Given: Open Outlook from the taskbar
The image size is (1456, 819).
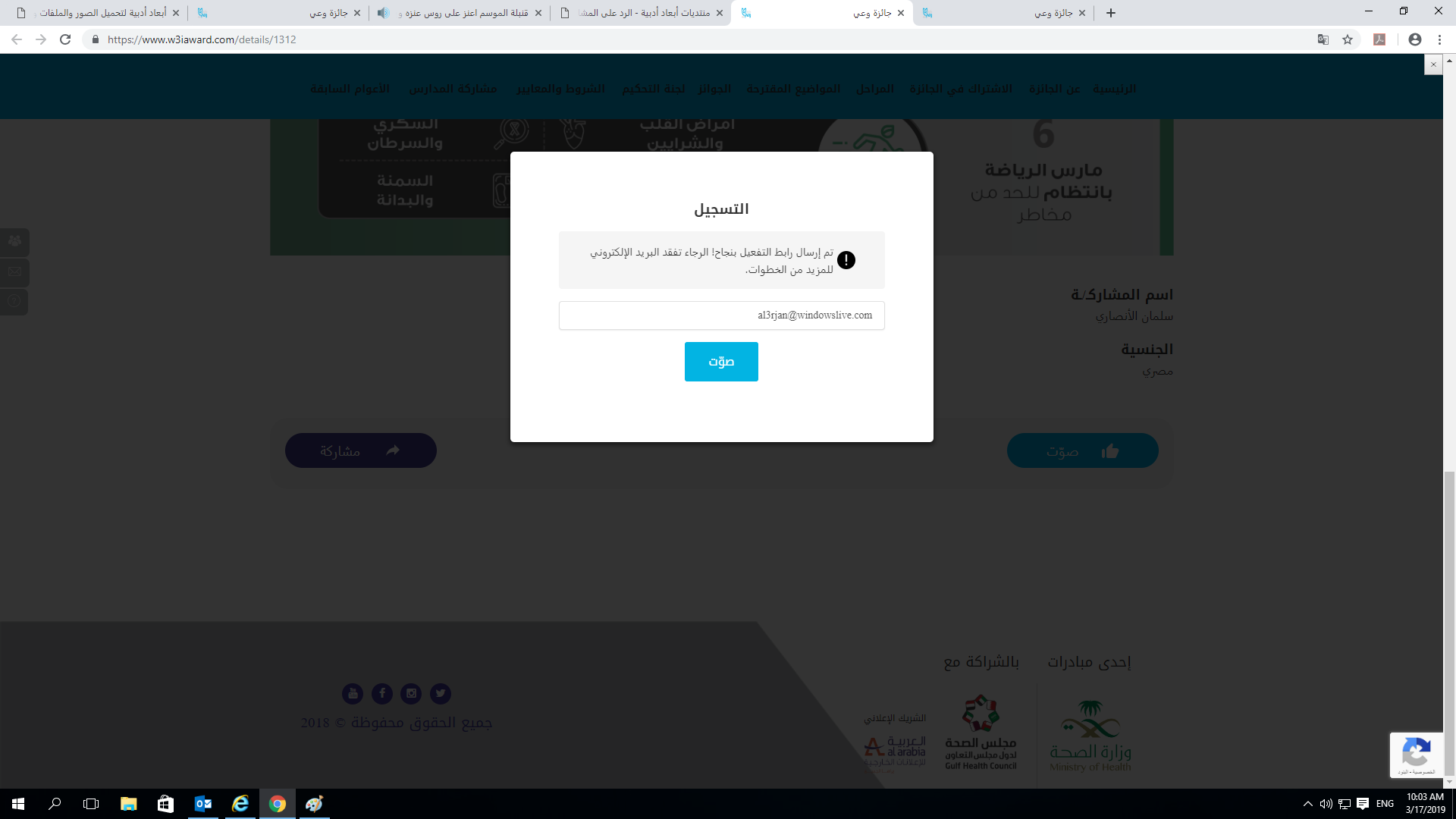Looking at the screenshot, I should (203, 804).
